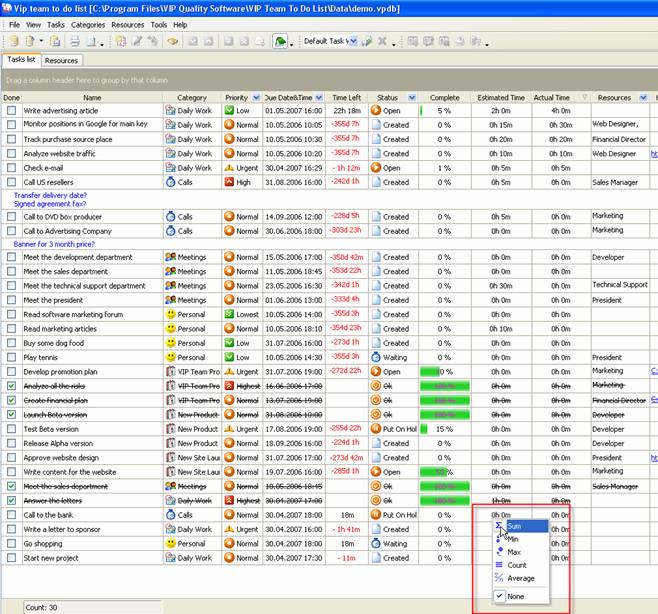The width and height of the screenshot is (658, 614).
Task: Open the Priority column filter dropdown
Action: pyautogui.click(x=257, y=97)
